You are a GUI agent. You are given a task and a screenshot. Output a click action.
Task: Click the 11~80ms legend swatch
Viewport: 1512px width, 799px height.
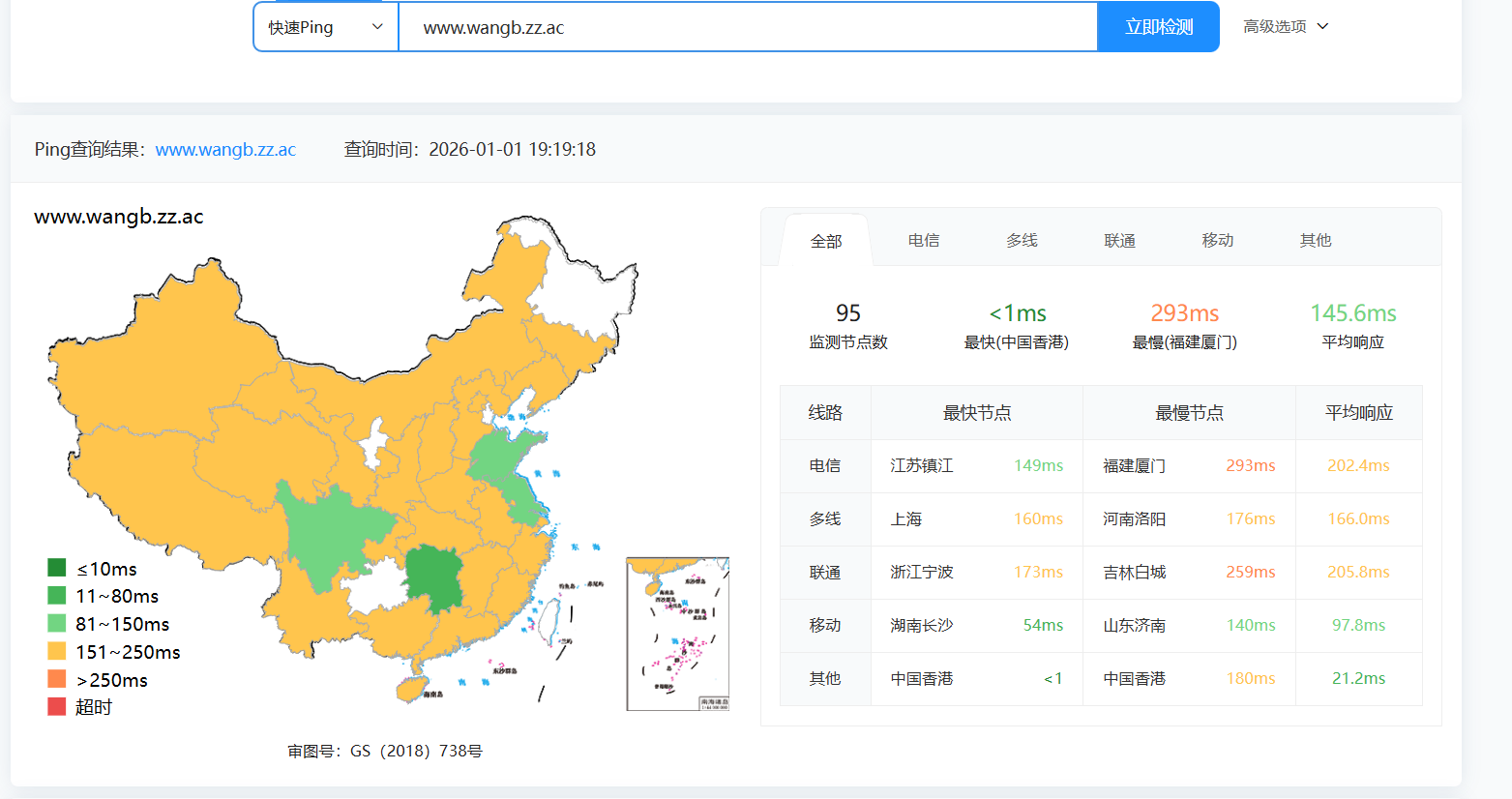click(x=57, y=596)
